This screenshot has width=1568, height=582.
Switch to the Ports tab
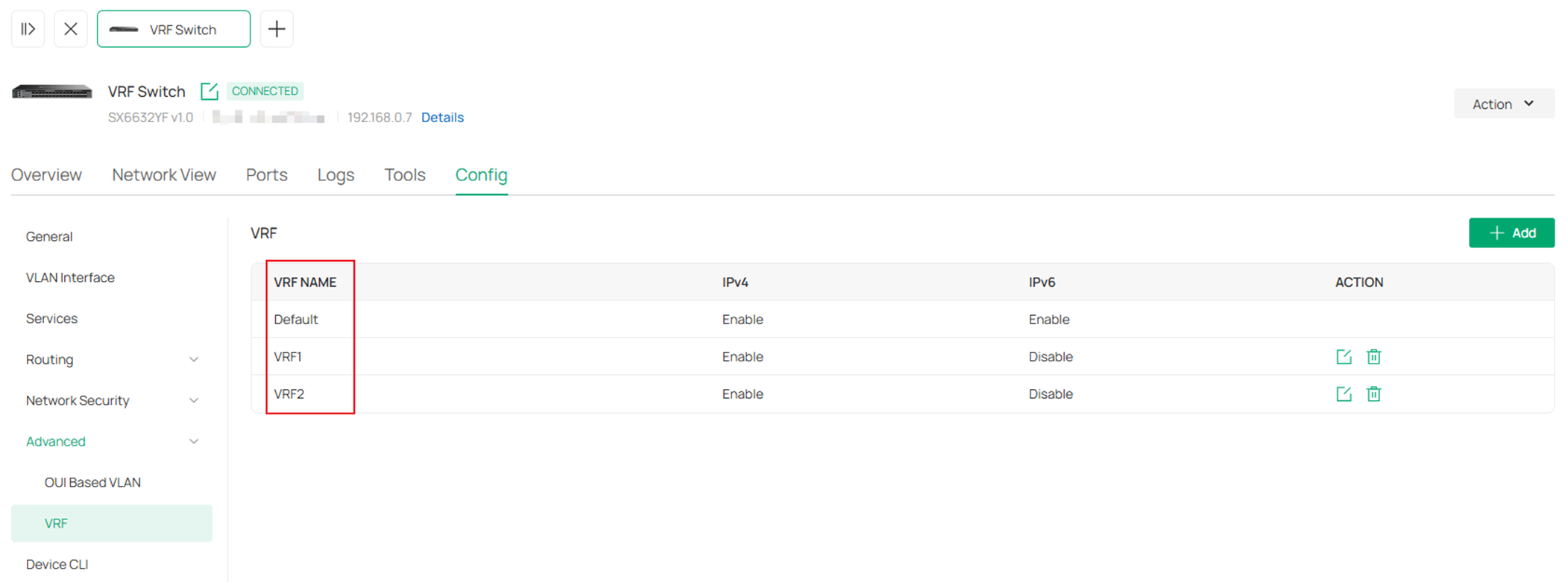266,174
